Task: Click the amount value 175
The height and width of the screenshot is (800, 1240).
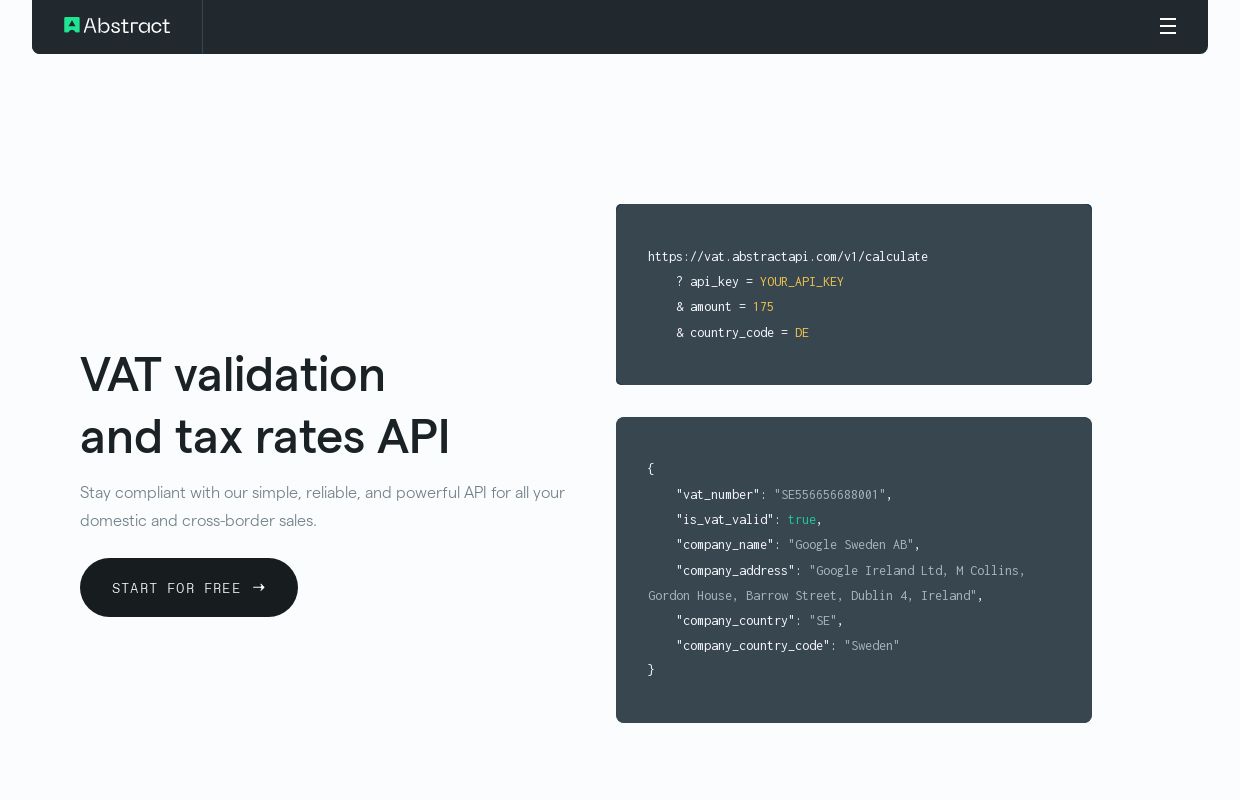Action: (x=763, y=307)
